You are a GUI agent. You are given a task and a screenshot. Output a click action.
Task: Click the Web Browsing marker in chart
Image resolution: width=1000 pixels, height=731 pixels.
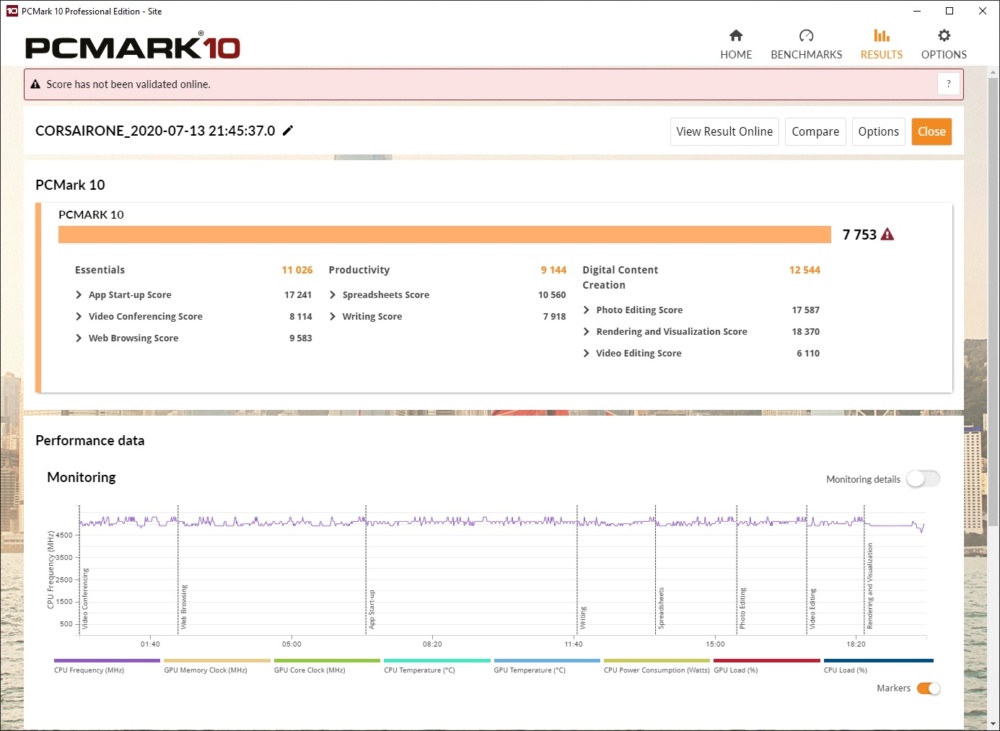pos(184,607)
